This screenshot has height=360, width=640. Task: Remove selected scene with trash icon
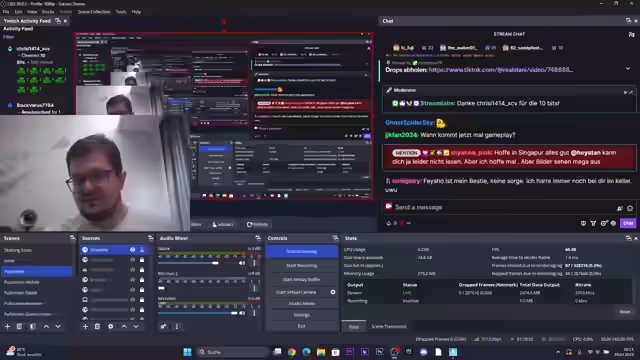click(x=19, y=327)
